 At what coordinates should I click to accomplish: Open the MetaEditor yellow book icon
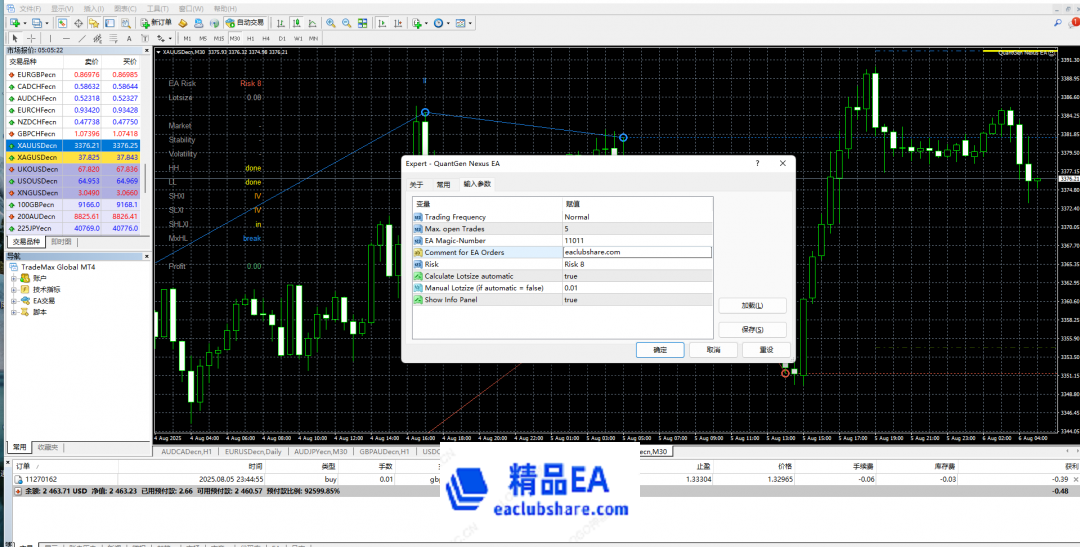click(x=183, y=23)
